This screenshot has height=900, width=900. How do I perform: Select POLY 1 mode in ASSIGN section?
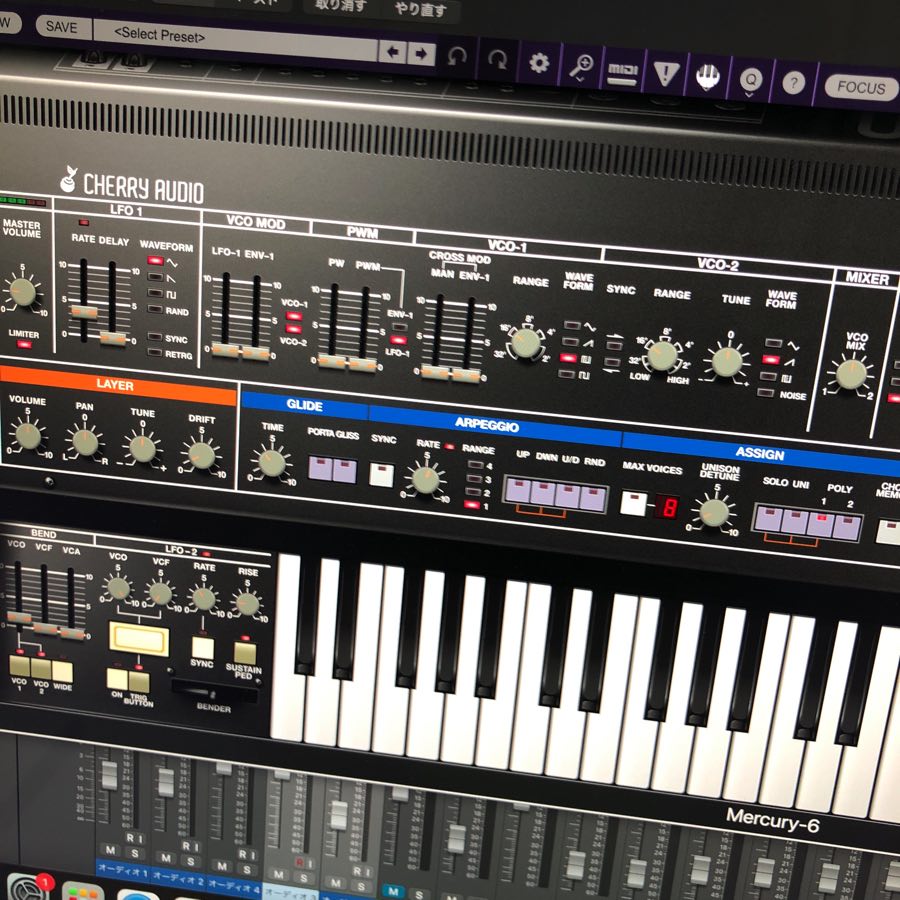(x=821, y=525)
